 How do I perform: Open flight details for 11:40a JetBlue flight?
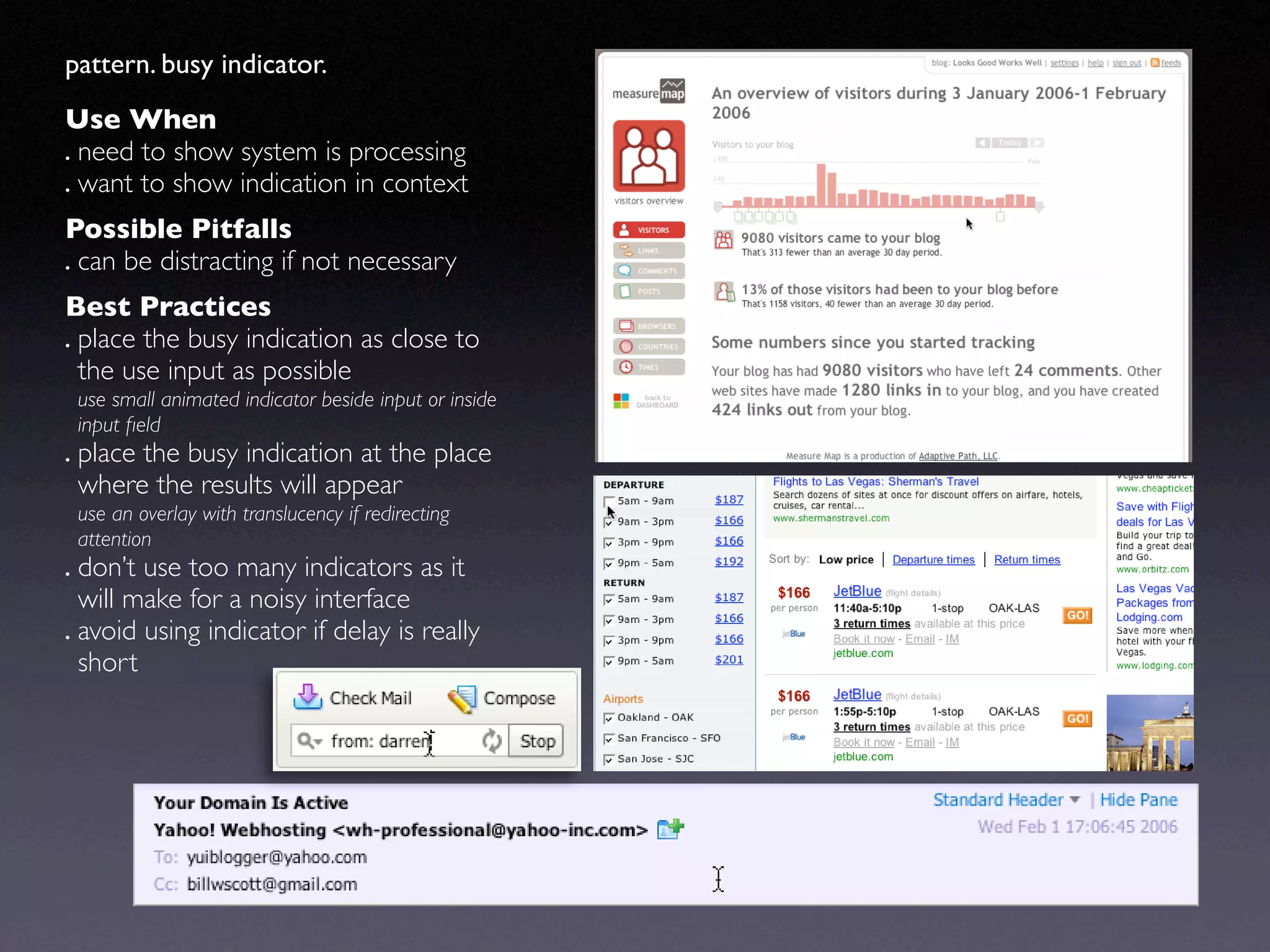click(x=913, y=594)
